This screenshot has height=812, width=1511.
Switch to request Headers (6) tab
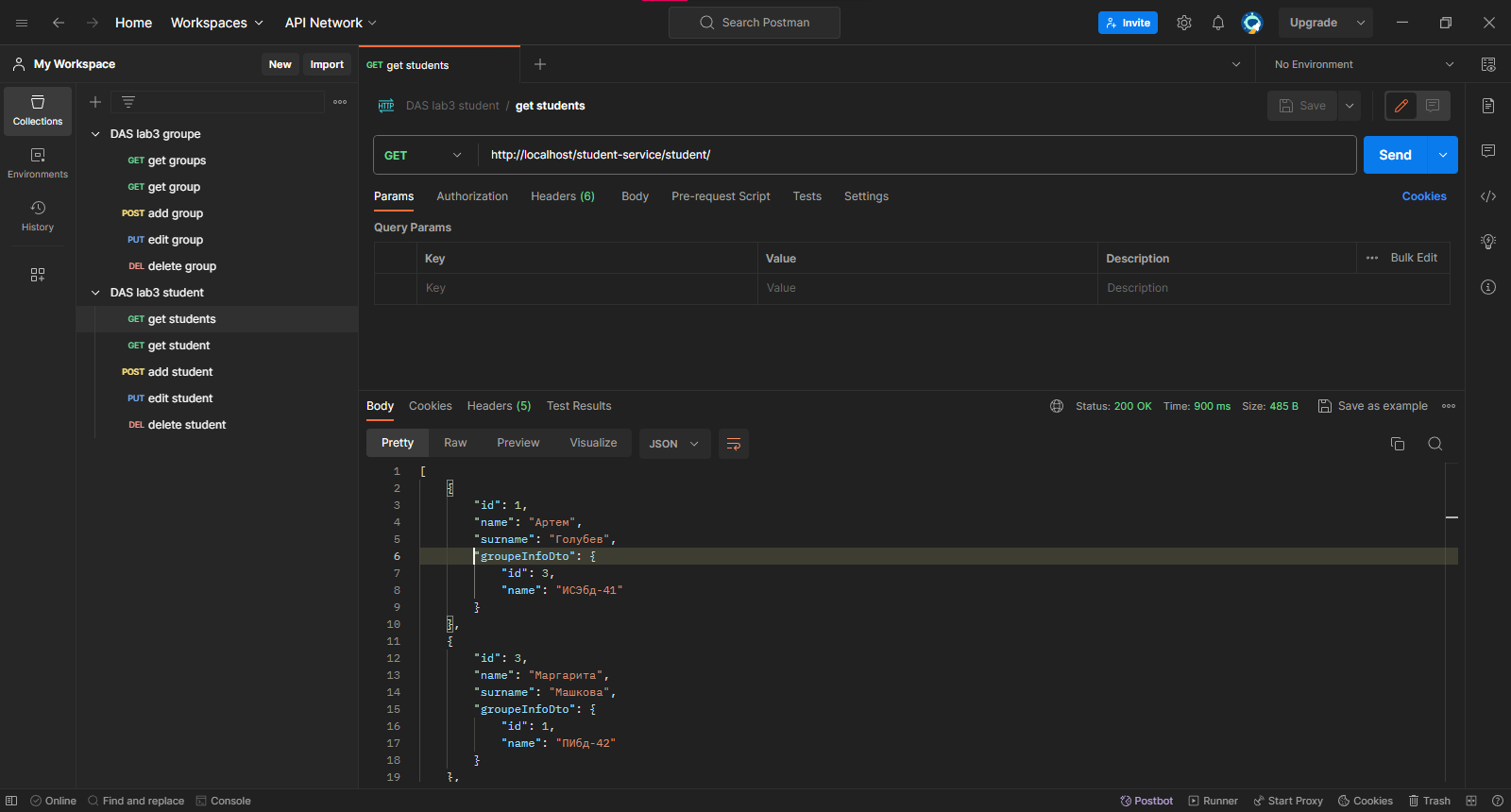[x=563, y=196]
